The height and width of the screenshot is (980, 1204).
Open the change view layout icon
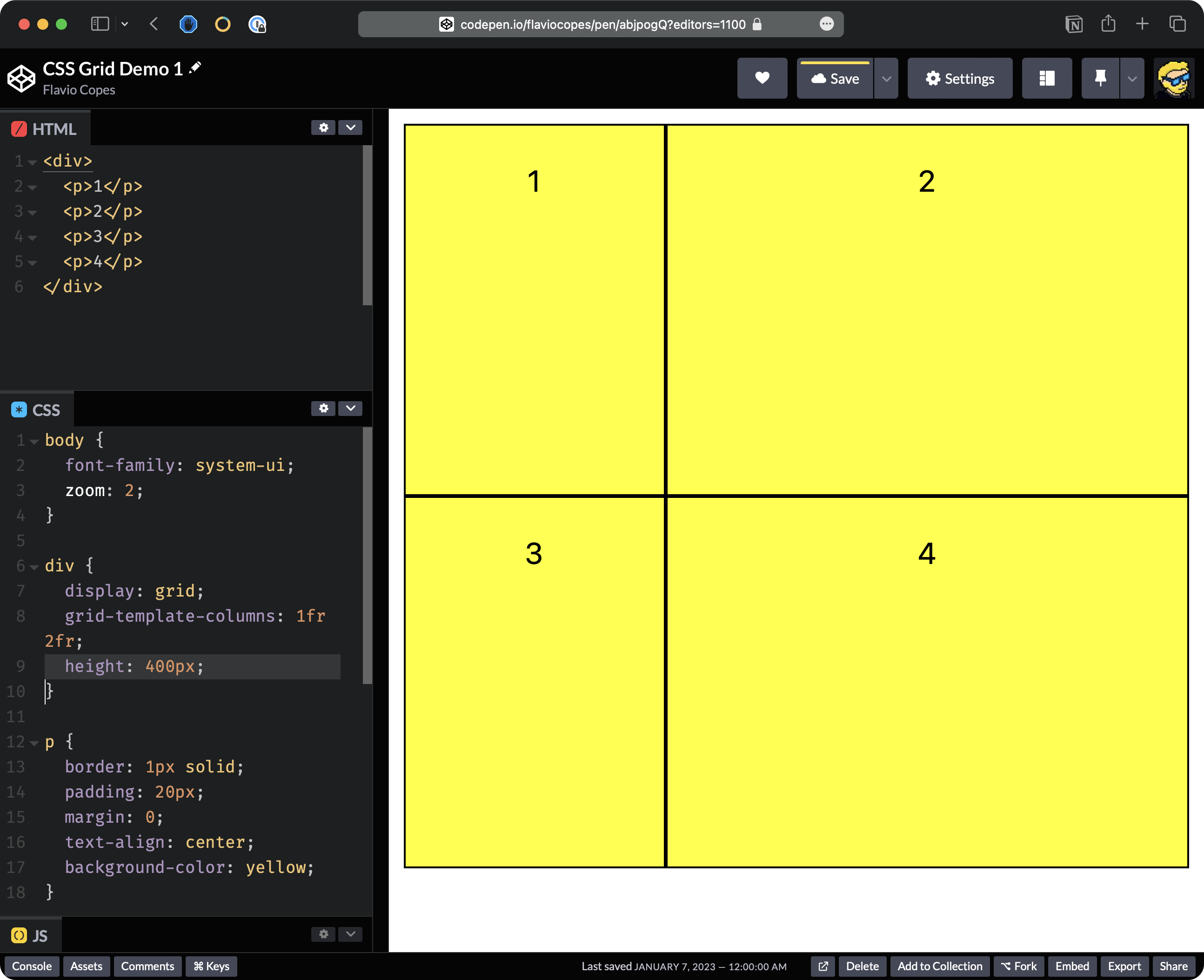click(x=1046, y=79)
